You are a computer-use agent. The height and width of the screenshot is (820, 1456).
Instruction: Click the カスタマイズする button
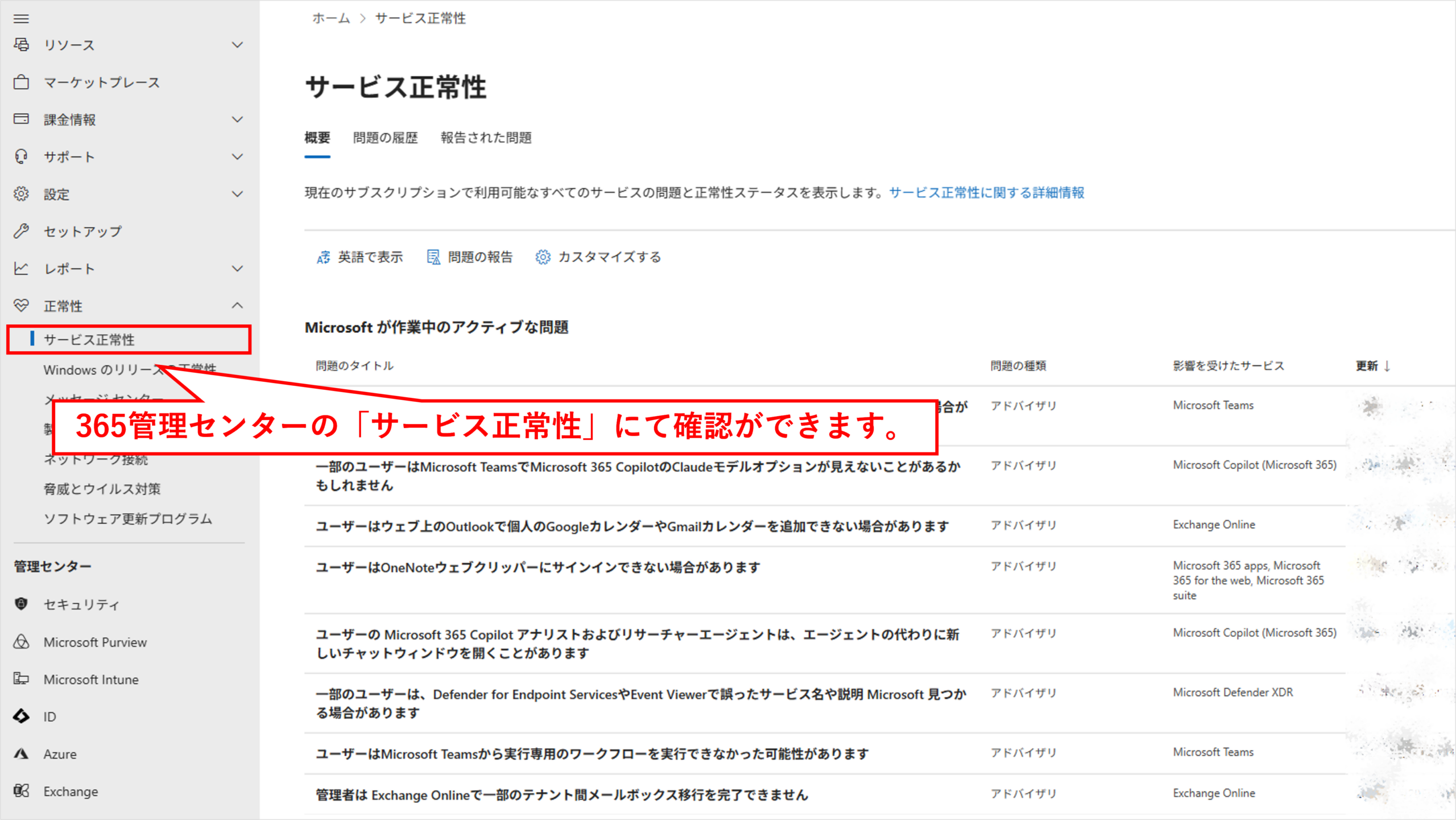(598, 257)
